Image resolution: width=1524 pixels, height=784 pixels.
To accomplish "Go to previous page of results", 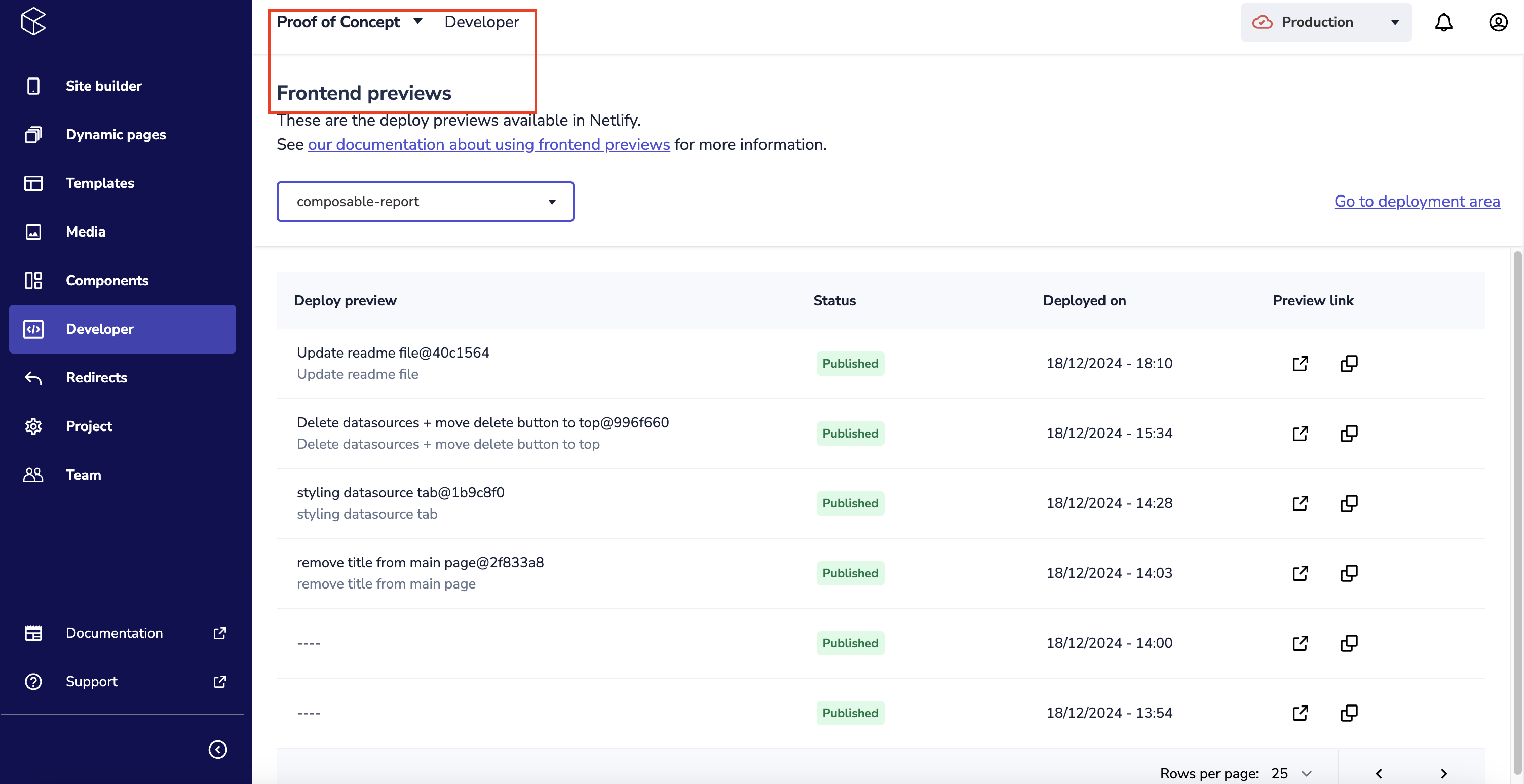I will point(1379,773).
